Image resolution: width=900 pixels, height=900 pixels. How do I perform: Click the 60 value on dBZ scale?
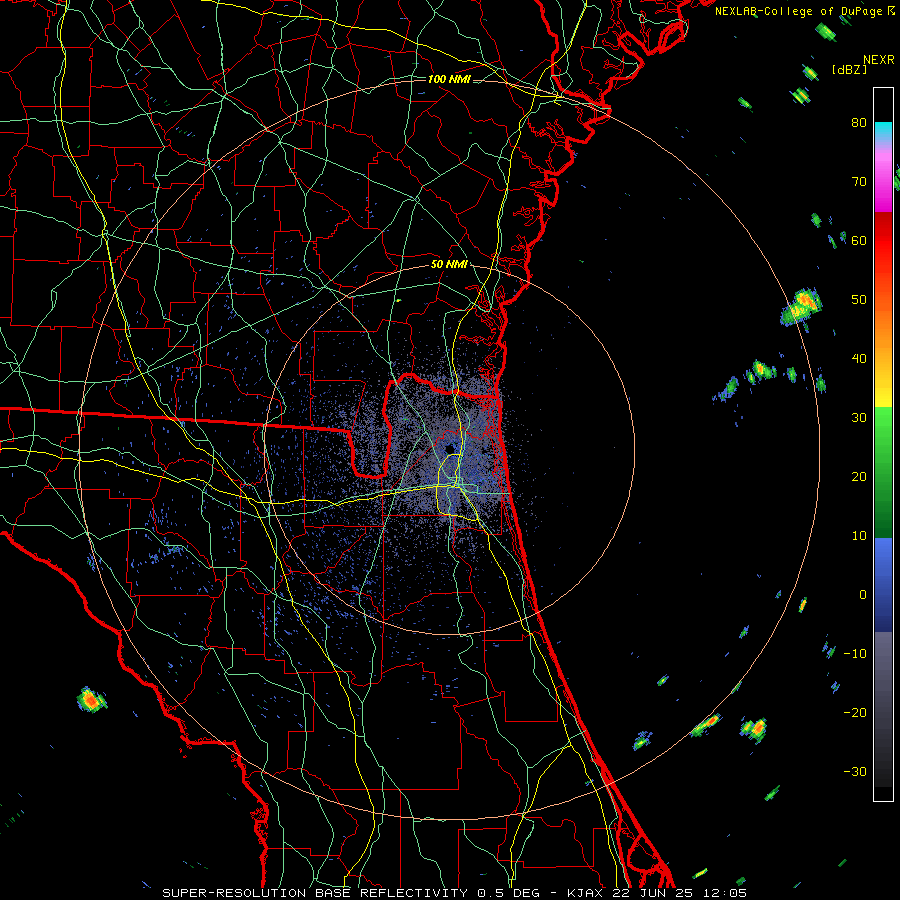coord(859,241)
